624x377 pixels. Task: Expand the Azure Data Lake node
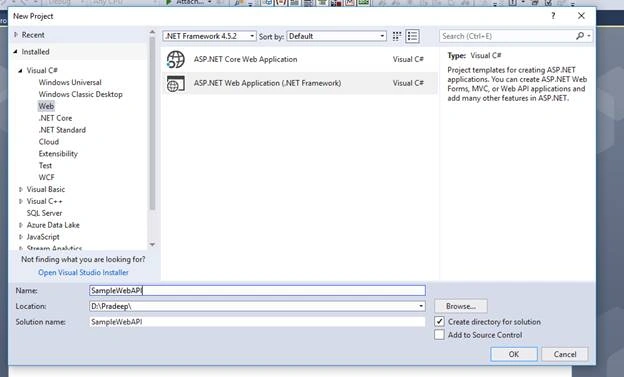pyautogui.click(x=21, y=225)
